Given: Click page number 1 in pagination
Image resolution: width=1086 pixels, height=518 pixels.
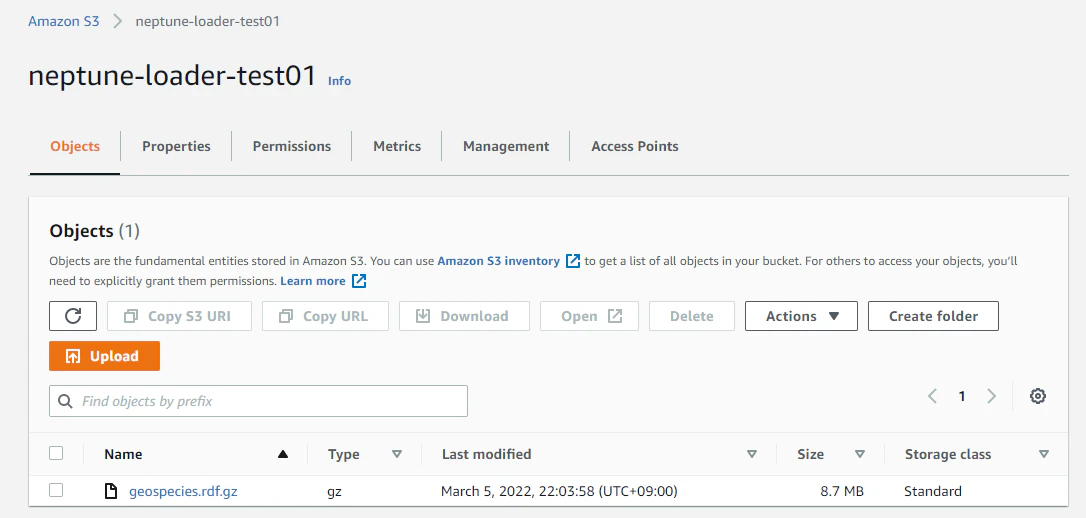Looking at the screenshot, I should coord(962,396).
